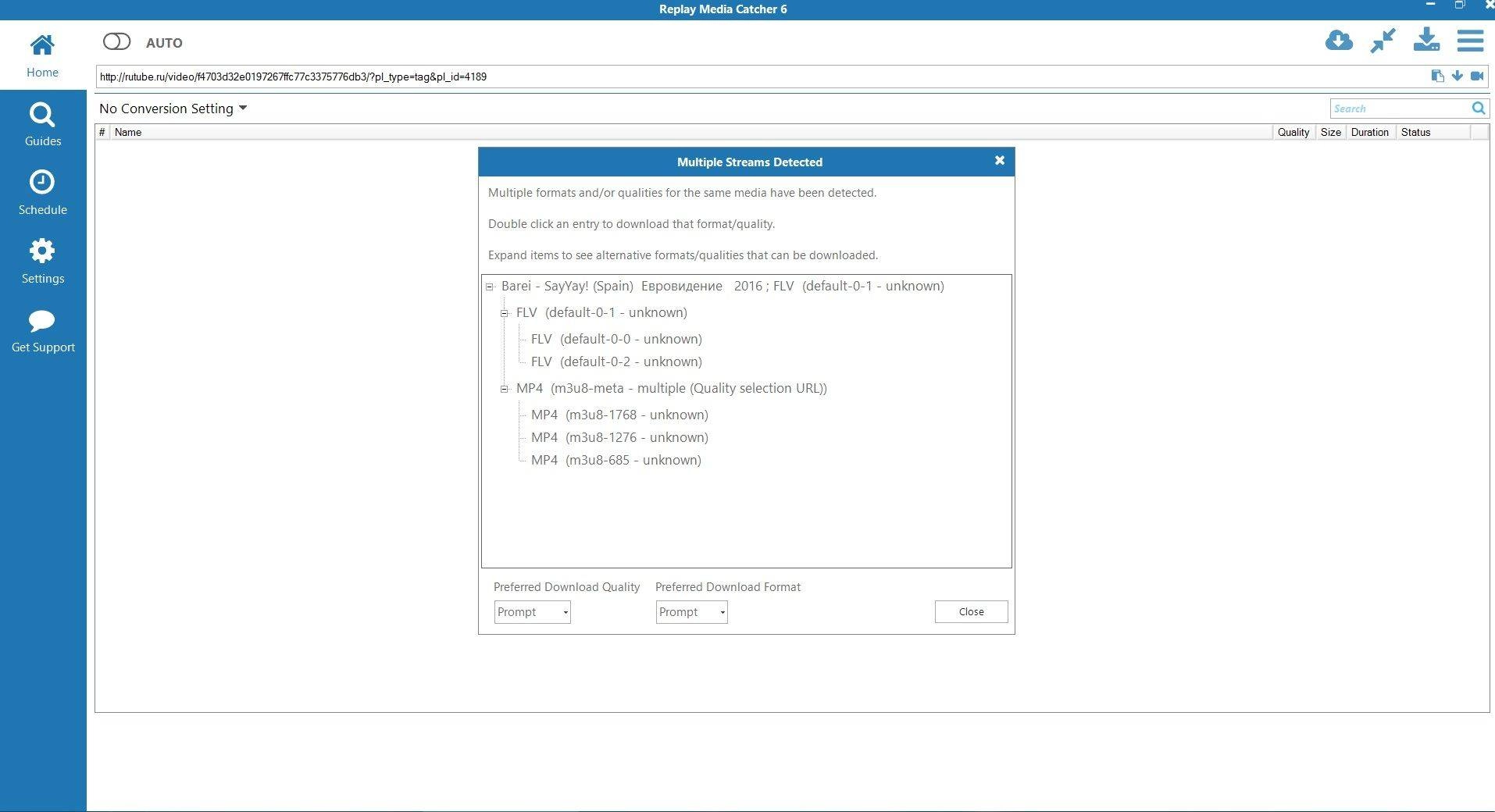Select MP4 (m3u8-meta - multiple) item

pyautogui.click(x=671, y=388)
